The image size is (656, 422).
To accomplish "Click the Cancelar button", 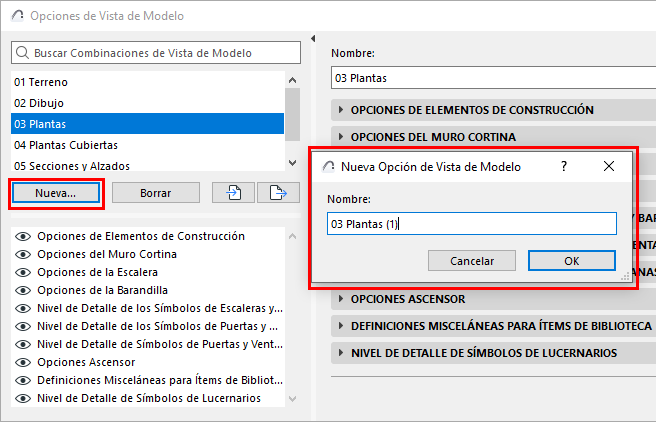I will 472,261.
